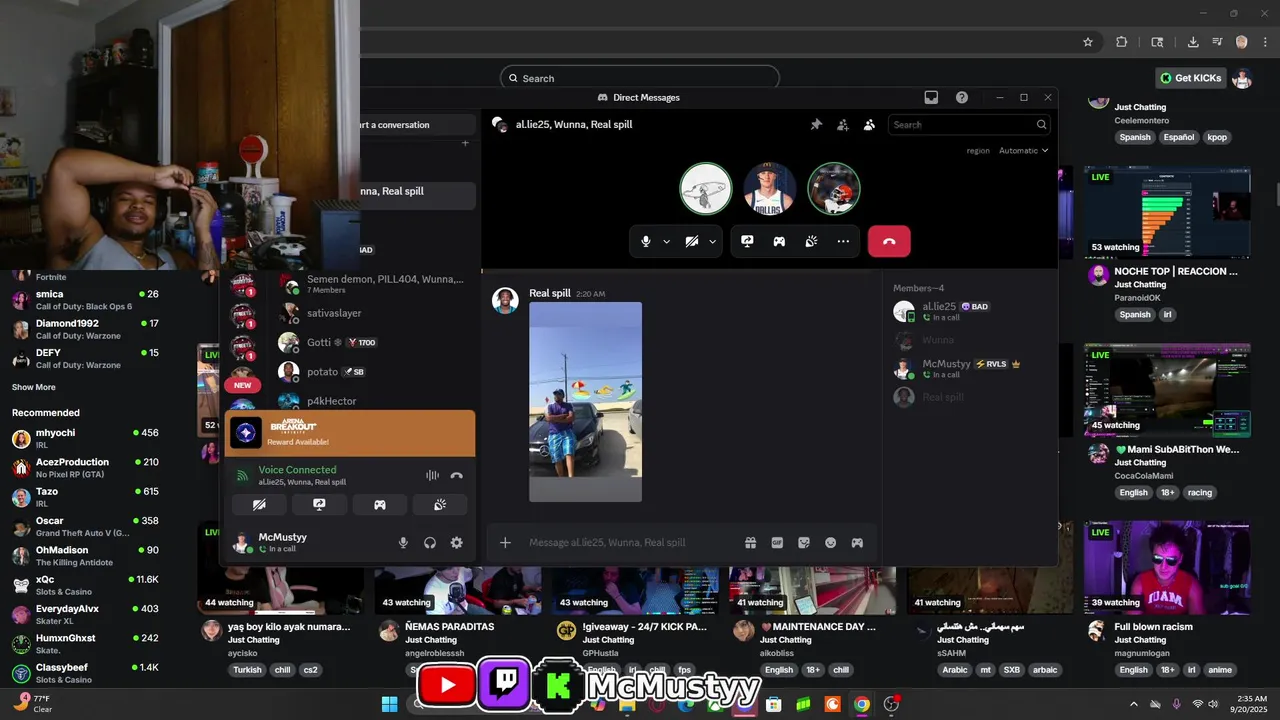
Task: Open emoji picker in message bar
Action: 830,542
